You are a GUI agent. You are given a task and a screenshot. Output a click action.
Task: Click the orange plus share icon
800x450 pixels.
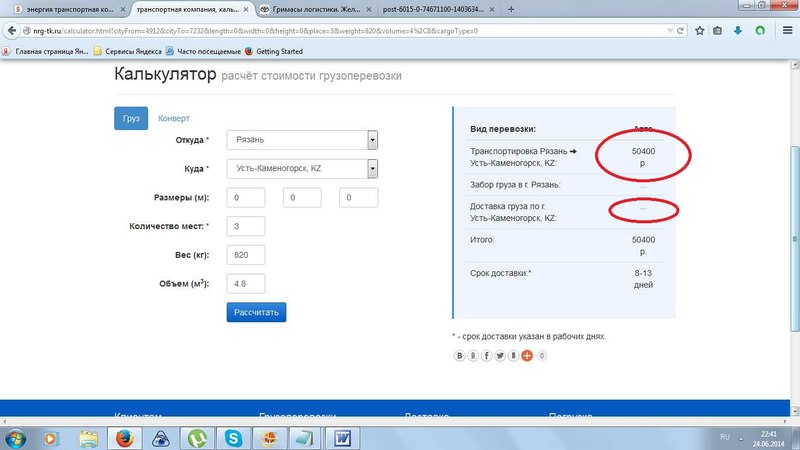(x=527, y=356)
